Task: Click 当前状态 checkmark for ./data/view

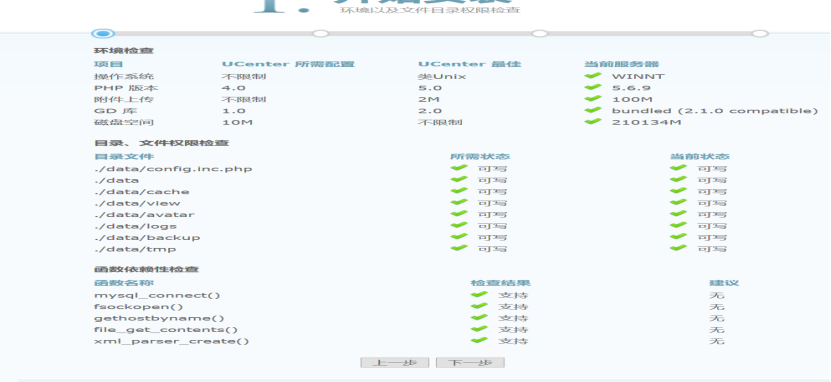Action: point(678,202)
